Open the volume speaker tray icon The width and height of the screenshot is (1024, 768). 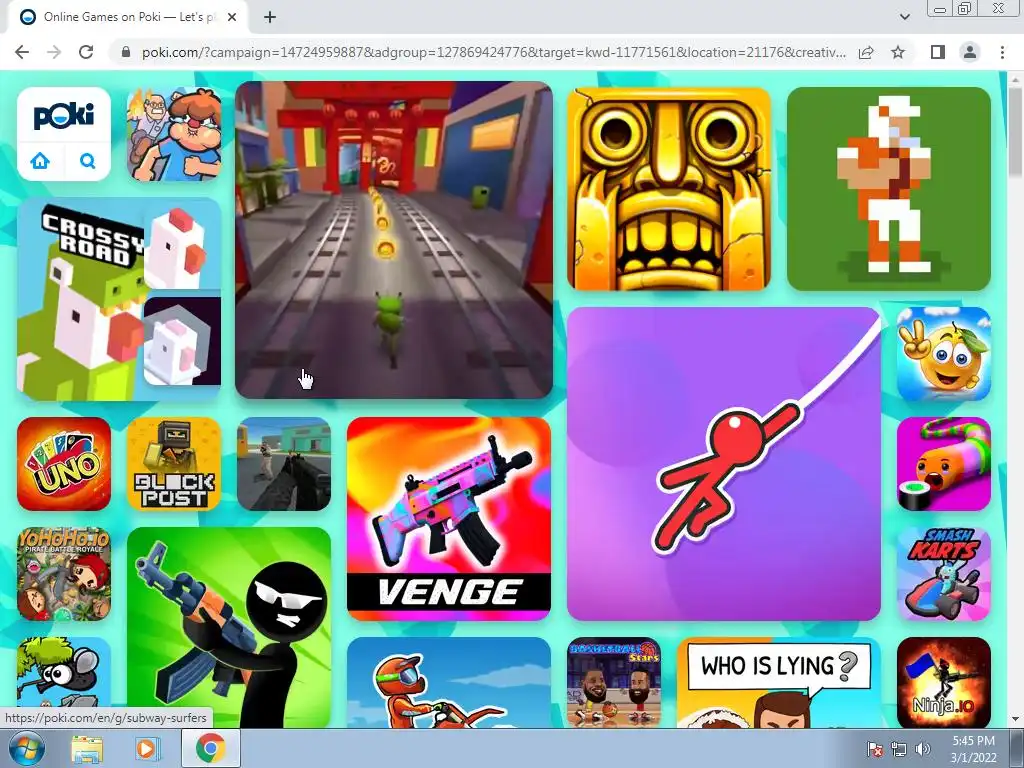[x=922, y=749]
